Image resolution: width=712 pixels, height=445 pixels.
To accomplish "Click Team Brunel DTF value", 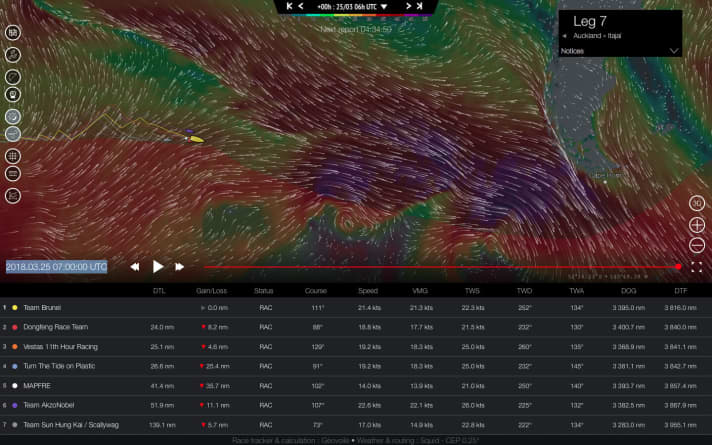I will click(x=680, y=307).
